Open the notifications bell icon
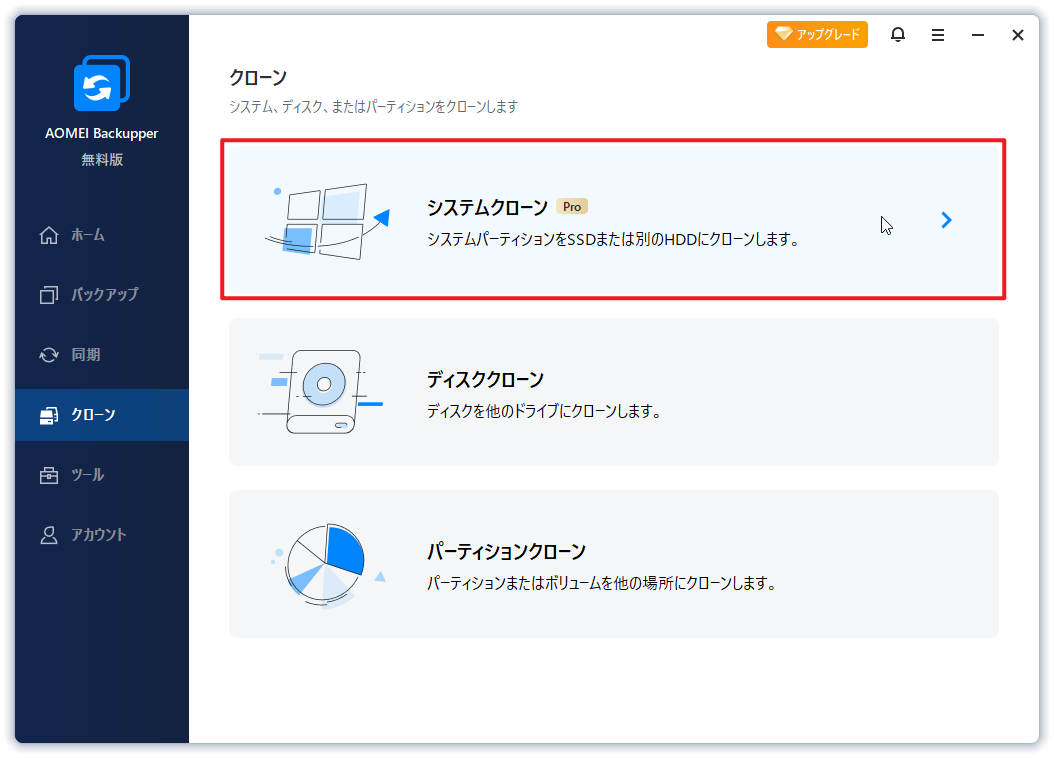 tap(898, 34)
